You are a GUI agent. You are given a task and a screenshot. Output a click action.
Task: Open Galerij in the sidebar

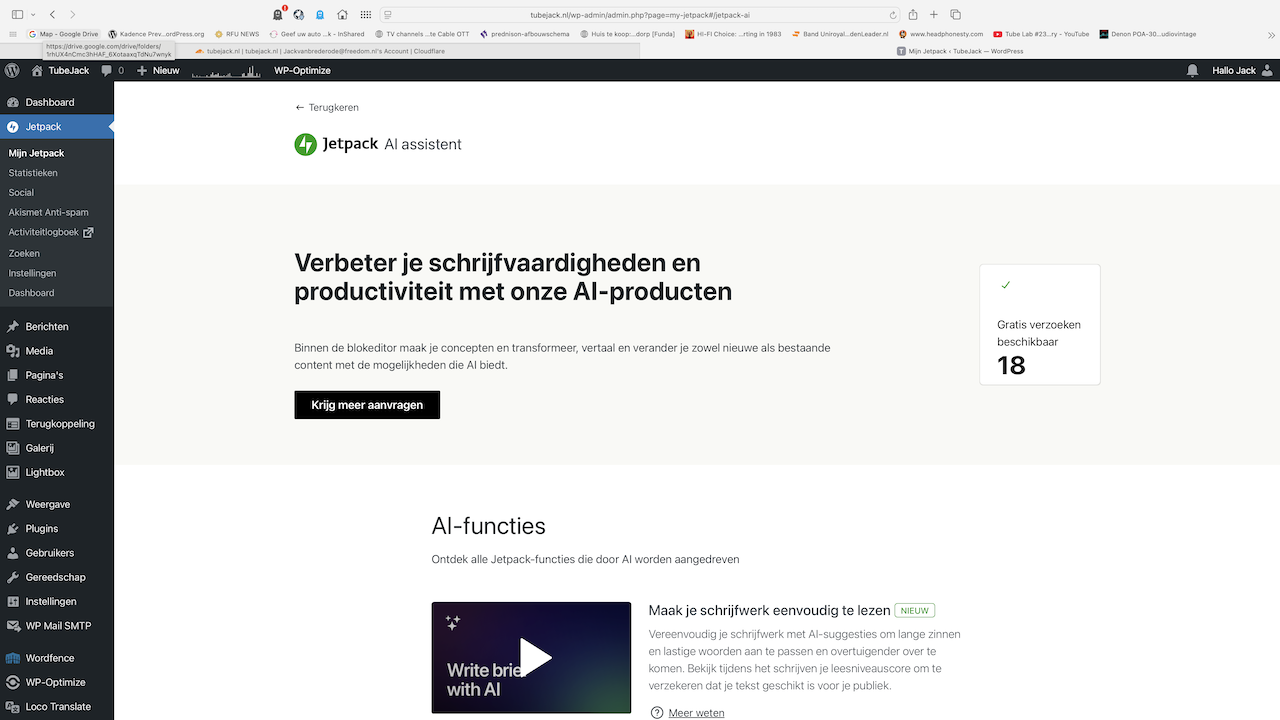click(x=57, y=448)
